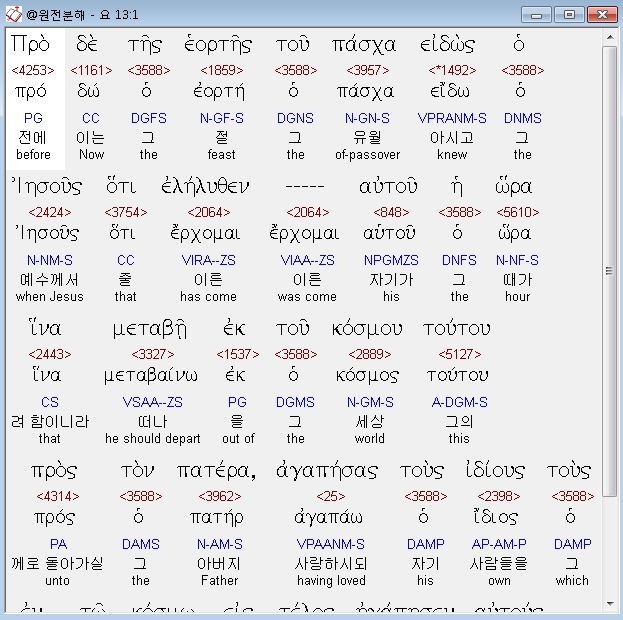Click parsing code A-DGM-S
The height and width of the screenshot is (620, 623).
[460, 402]
